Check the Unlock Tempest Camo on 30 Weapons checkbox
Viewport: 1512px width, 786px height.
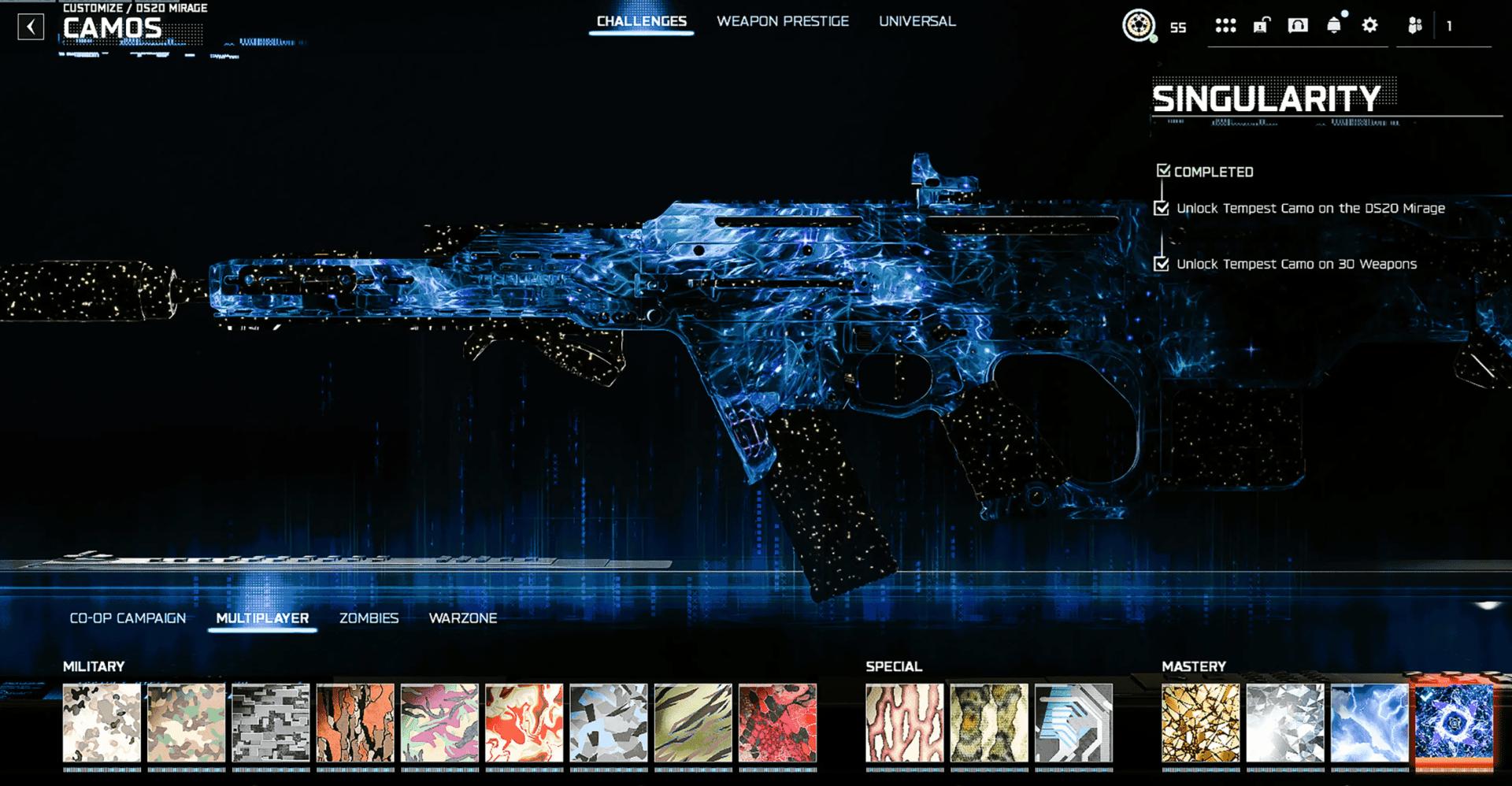pos(1162,264)
